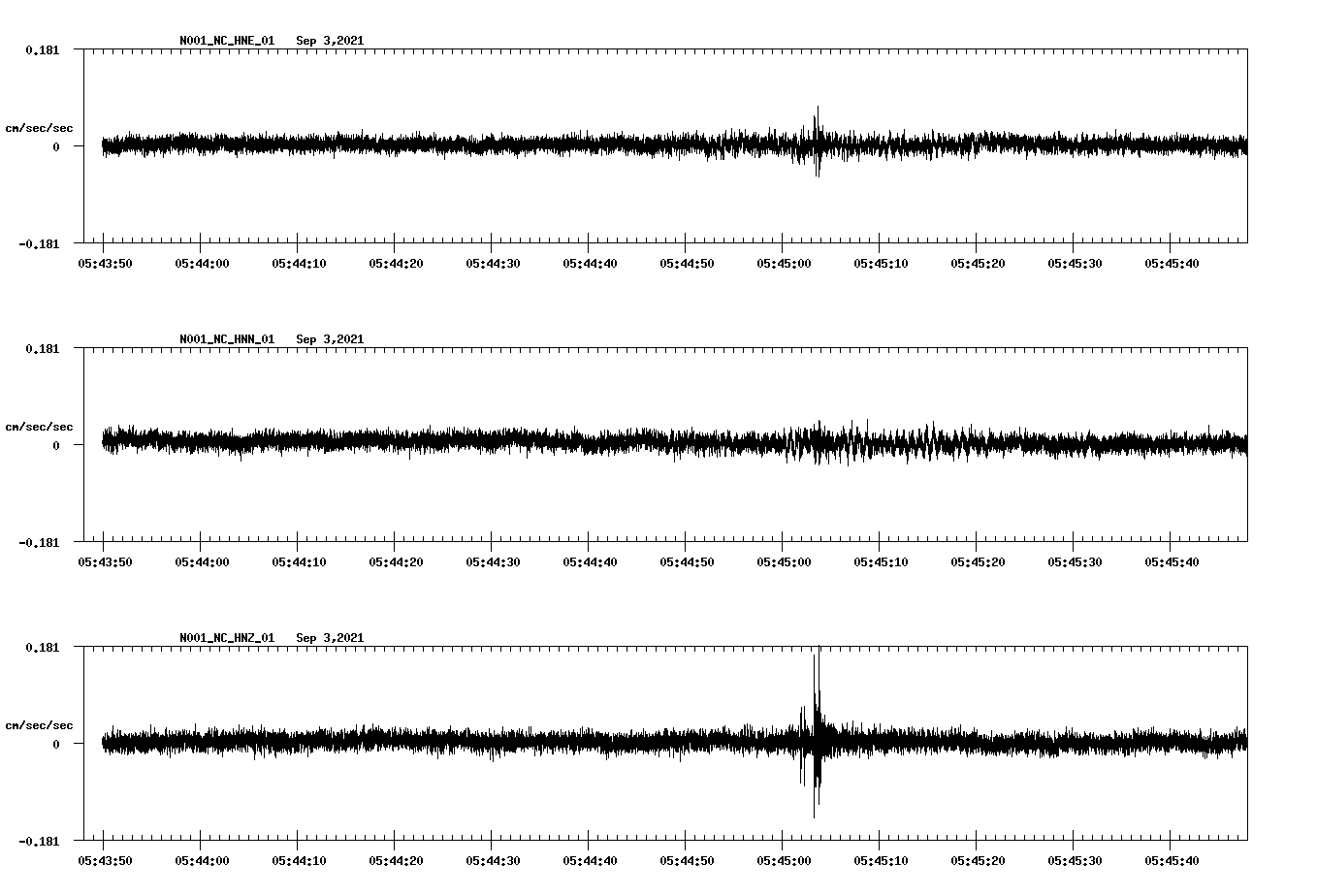Click 05:45:00 time label under HNZ plot

point(784,861)
